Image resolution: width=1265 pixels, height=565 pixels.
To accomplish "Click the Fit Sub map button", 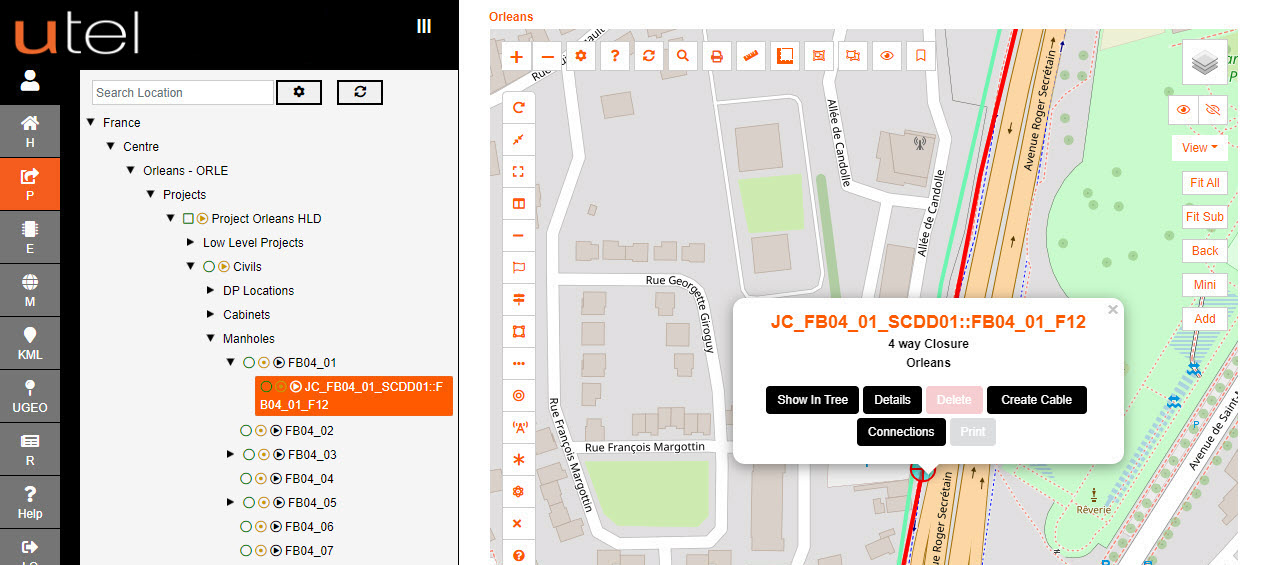I will [x=1205, y=217].
